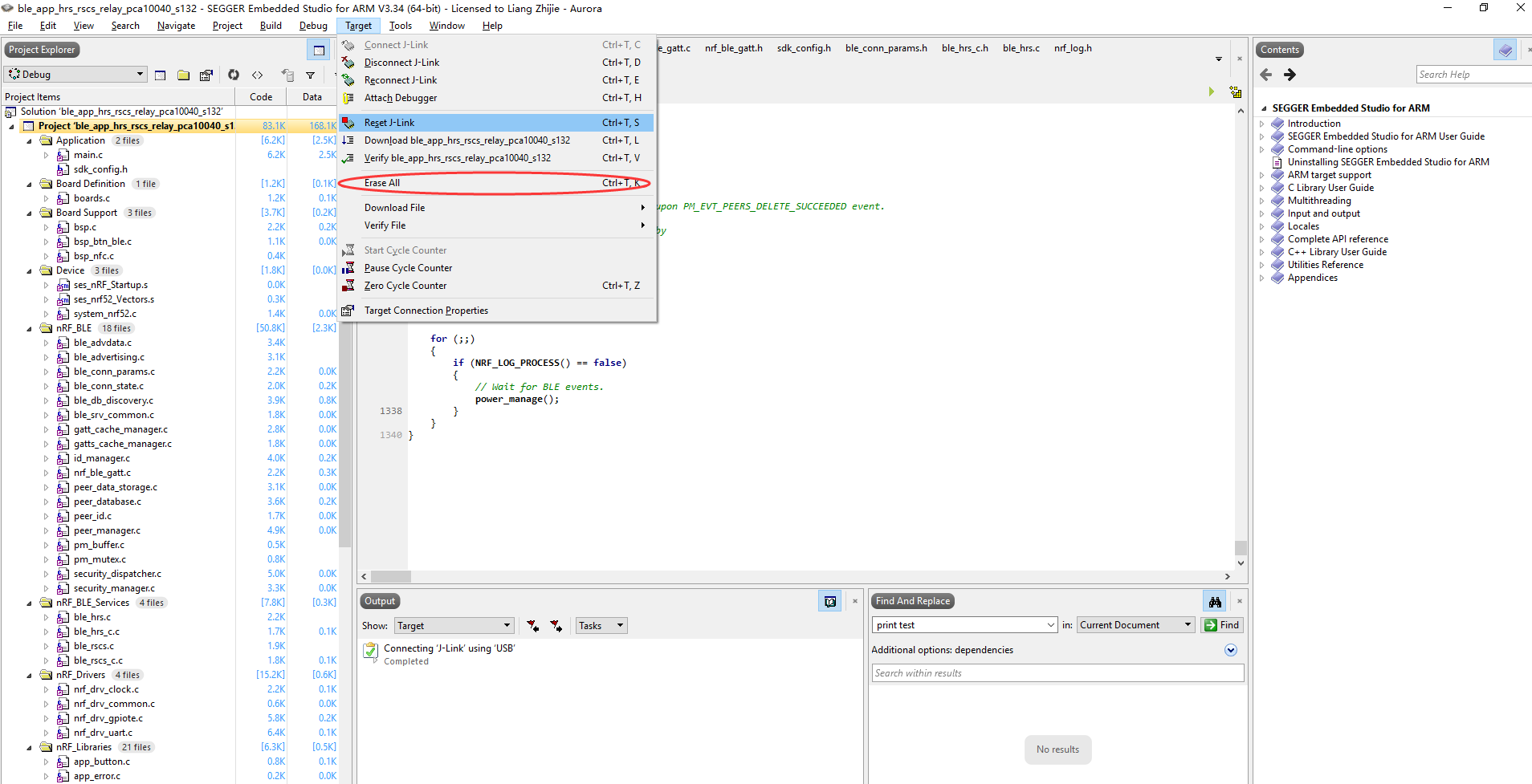This screenshot has width=1532, height=784.
Task: Switch to the nrf_log.h editor tab
Action: coord(1073,48)
